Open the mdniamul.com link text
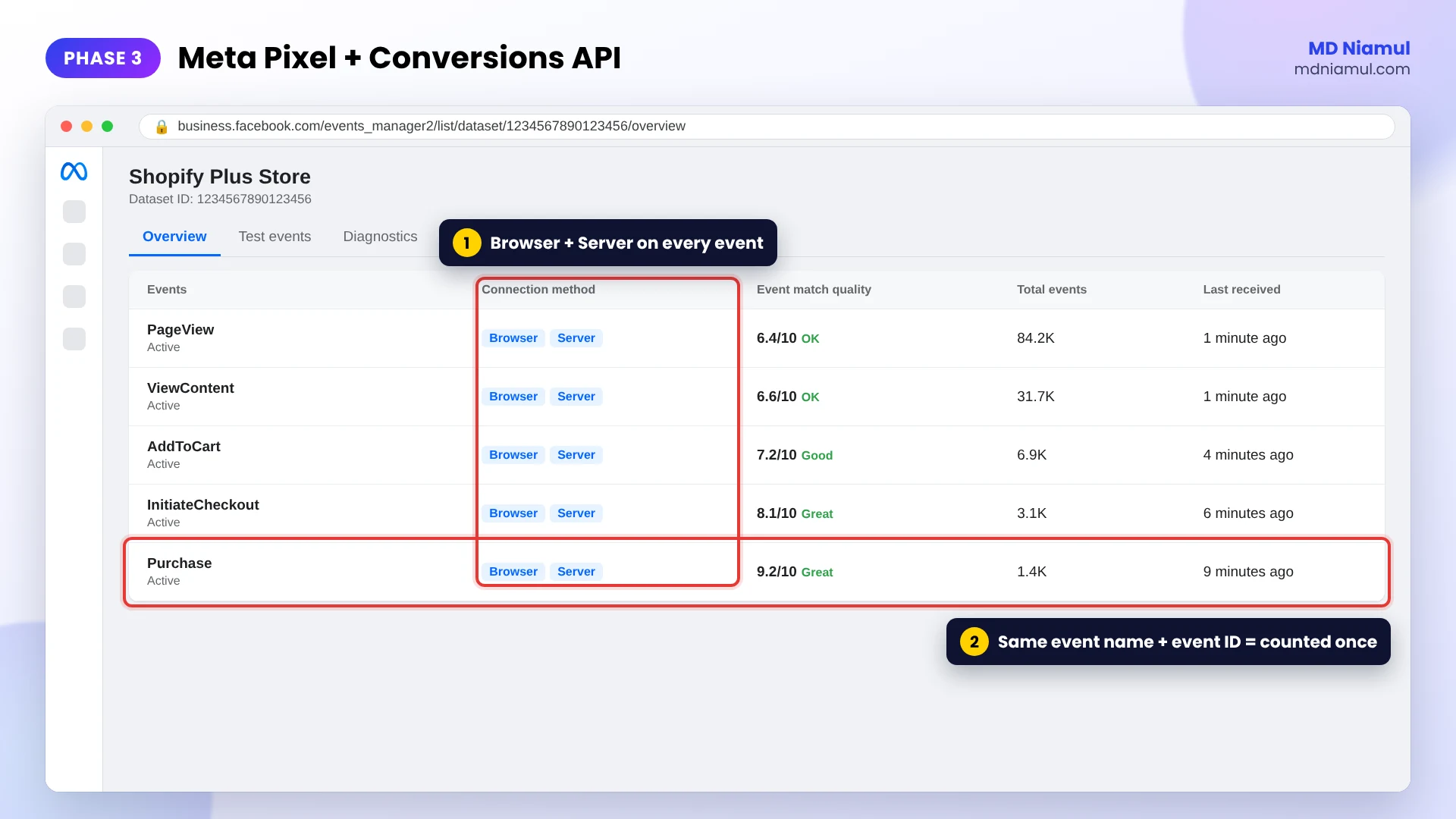 point(1352,69)
